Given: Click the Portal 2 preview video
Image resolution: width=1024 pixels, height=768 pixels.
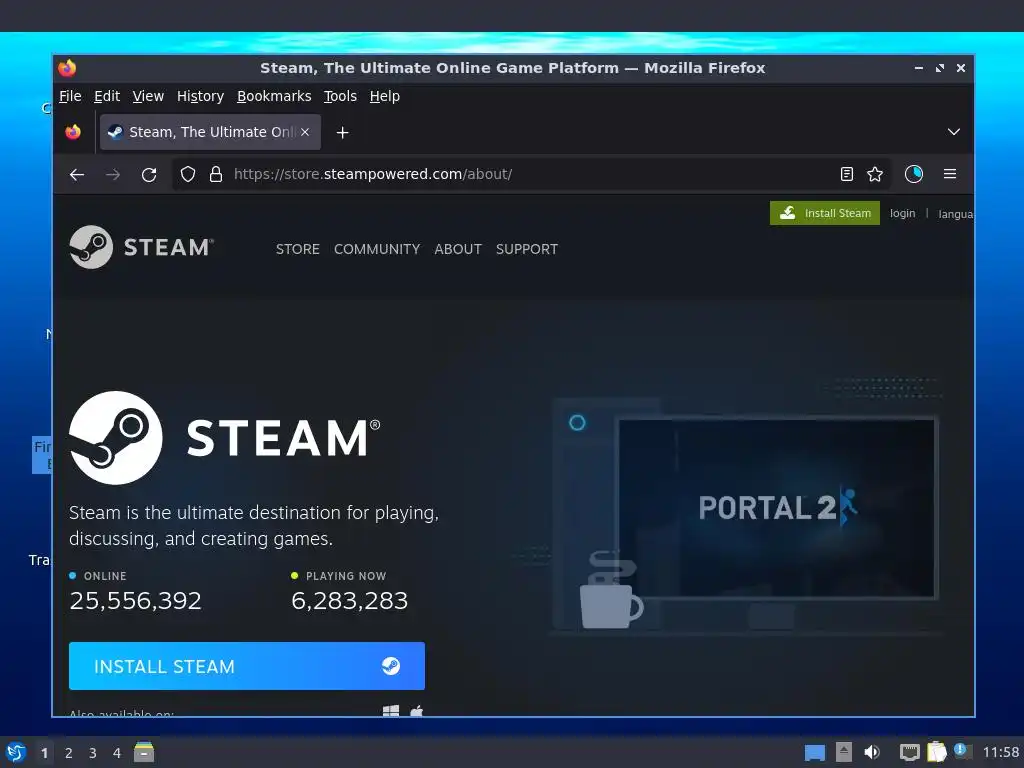Looking at the screenshot, I should pyautogui.click(x=776, y=508).
